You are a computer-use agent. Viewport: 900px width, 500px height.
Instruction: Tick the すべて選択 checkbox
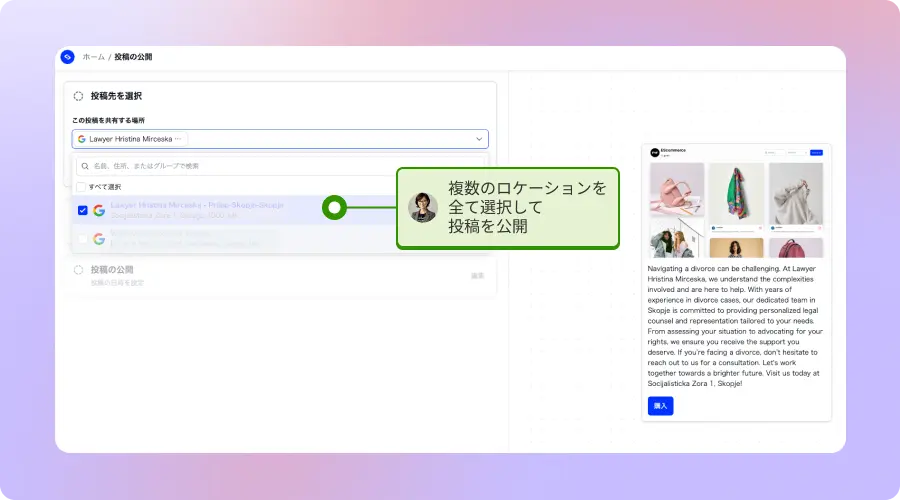pyautogui.click(x=81, y=187)
